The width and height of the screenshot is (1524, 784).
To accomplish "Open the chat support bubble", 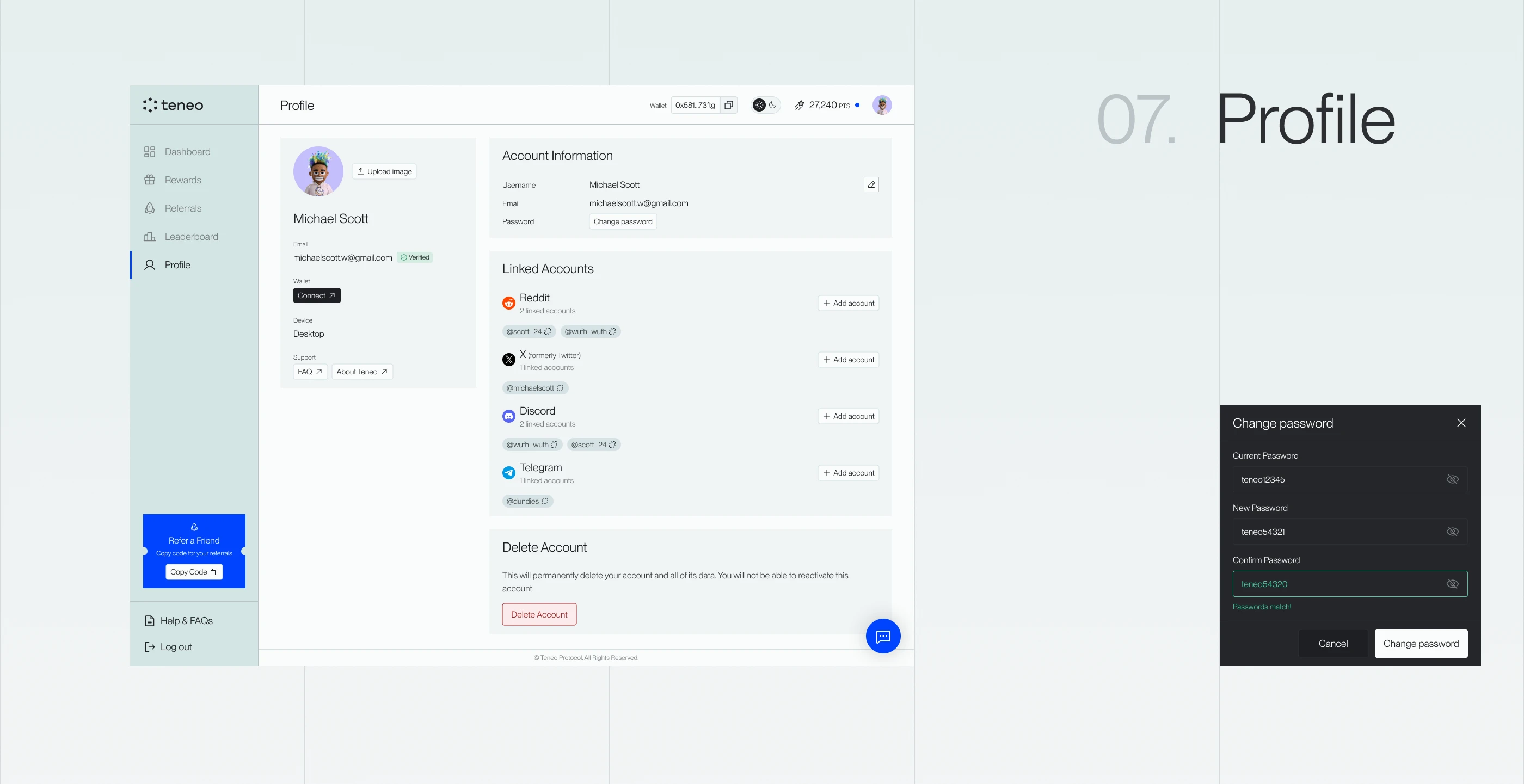I will (883, 636).
